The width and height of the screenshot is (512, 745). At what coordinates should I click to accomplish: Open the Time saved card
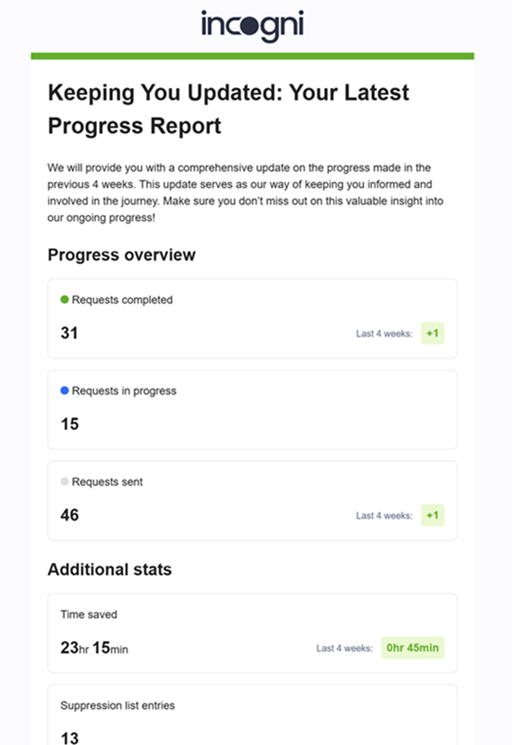(x=252, y=633)
